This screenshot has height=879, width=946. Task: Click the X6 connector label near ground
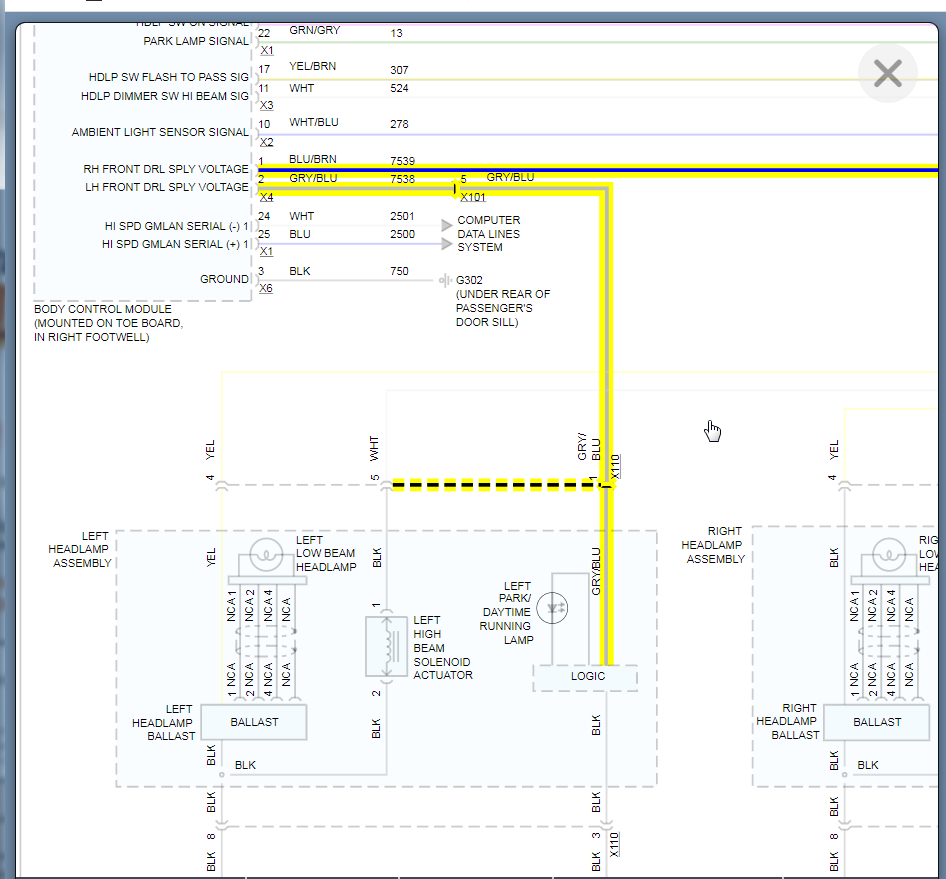pyautogui.click(x=266, y=288)
